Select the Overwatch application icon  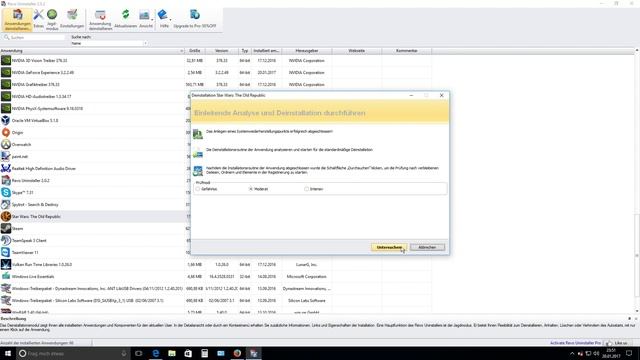6,144
